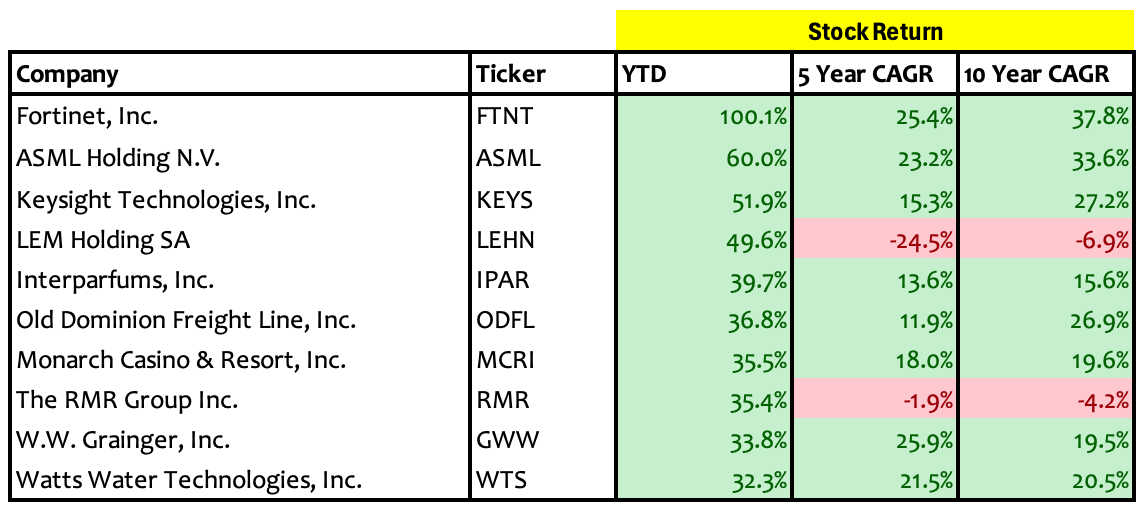Select the Interparfums, Inc. cell
This screenshot has width=1142, height=512.
[x=239, y=280]
